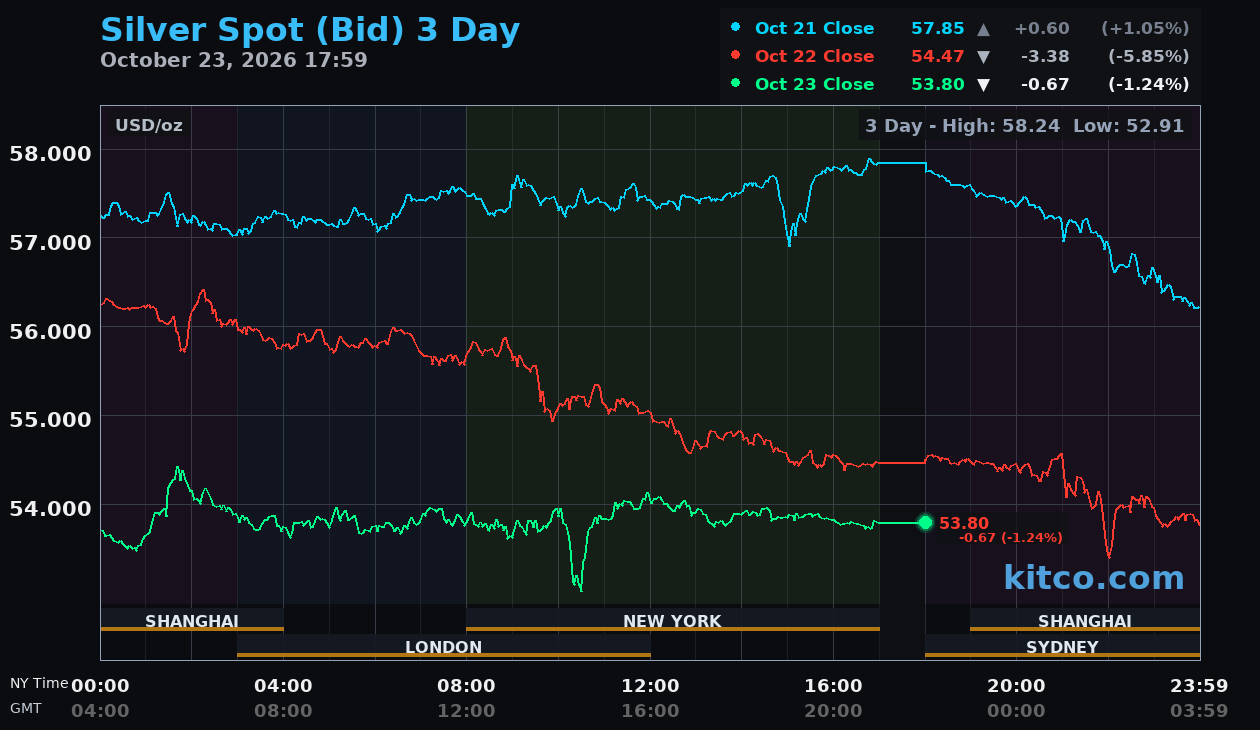Click the up arrow beside 57.85

click(x=983, y=28)
